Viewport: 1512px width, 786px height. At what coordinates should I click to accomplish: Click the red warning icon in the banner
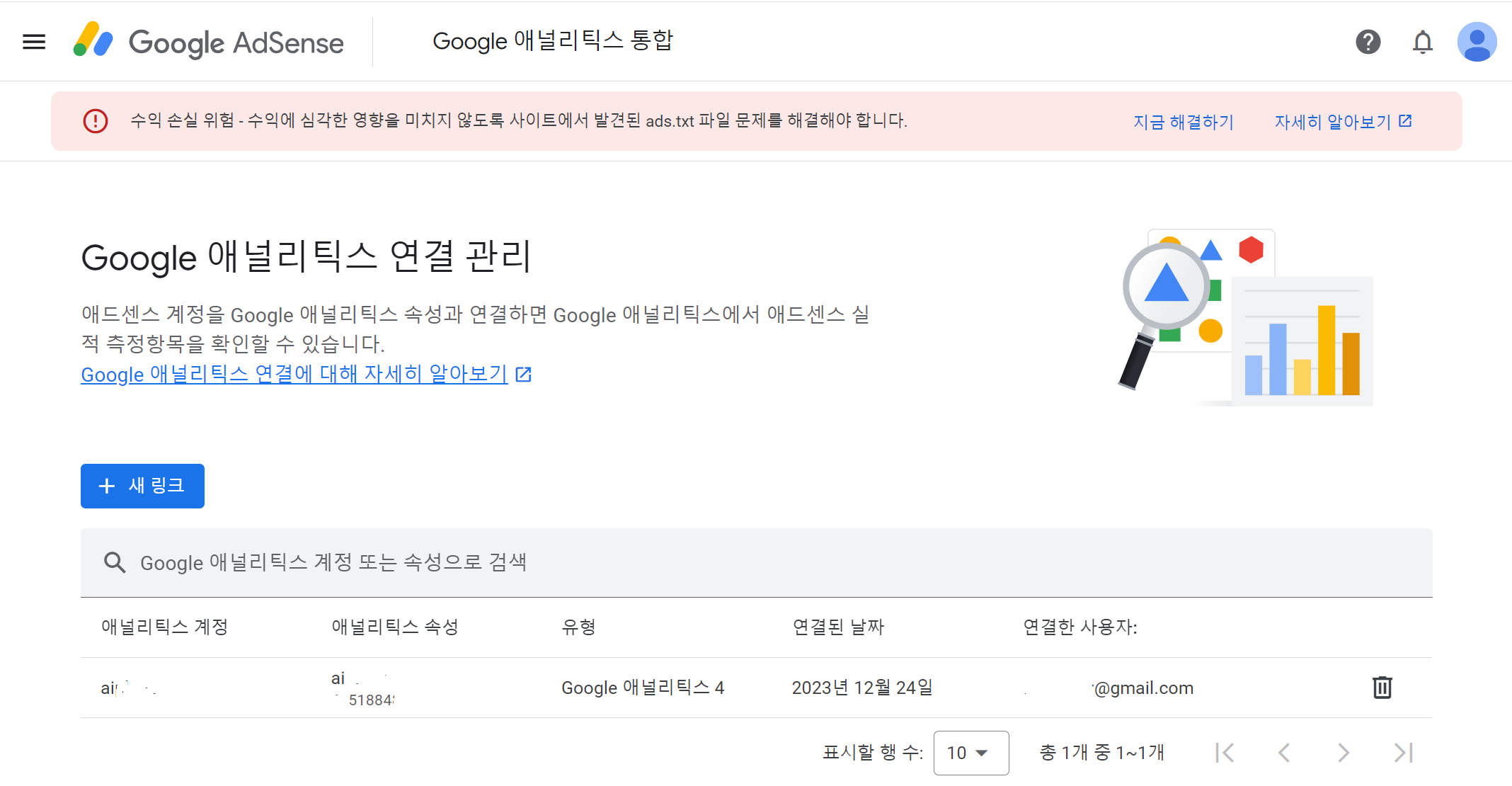(96, 121)
